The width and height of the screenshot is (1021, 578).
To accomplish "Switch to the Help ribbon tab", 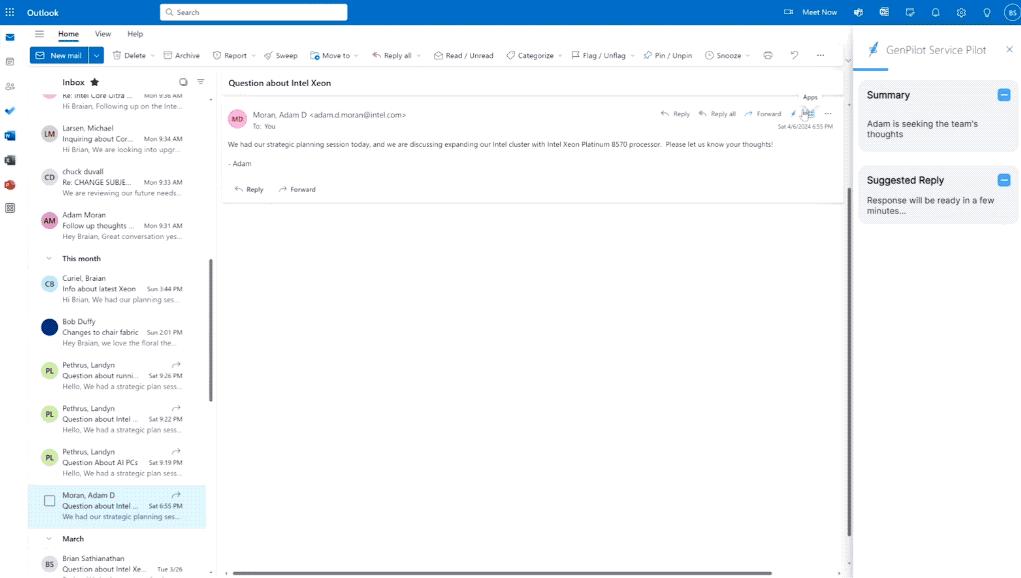I will pyautogui.click(x=135, y=34).
